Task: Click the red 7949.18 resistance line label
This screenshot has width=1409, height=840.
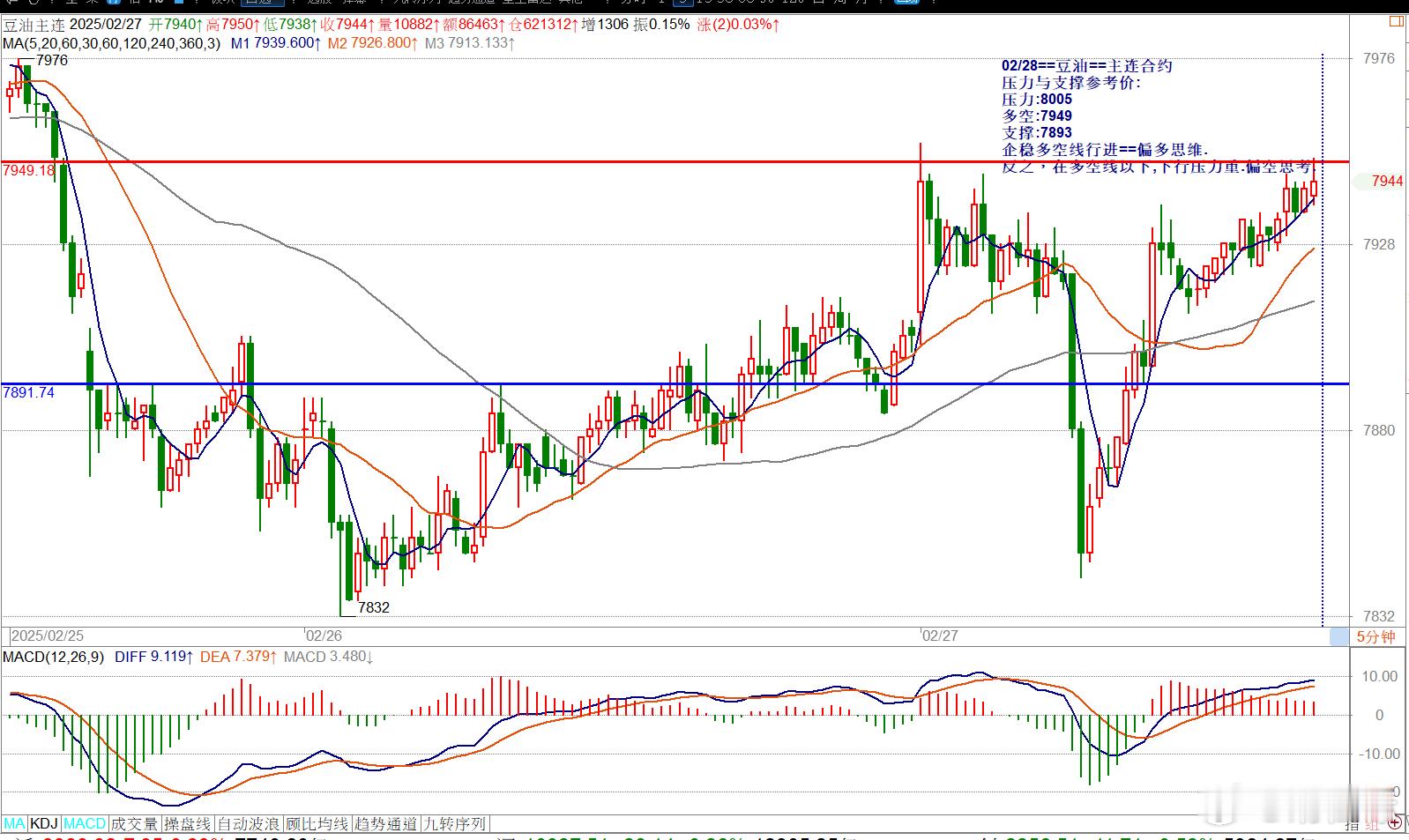Action: [29, 170]
